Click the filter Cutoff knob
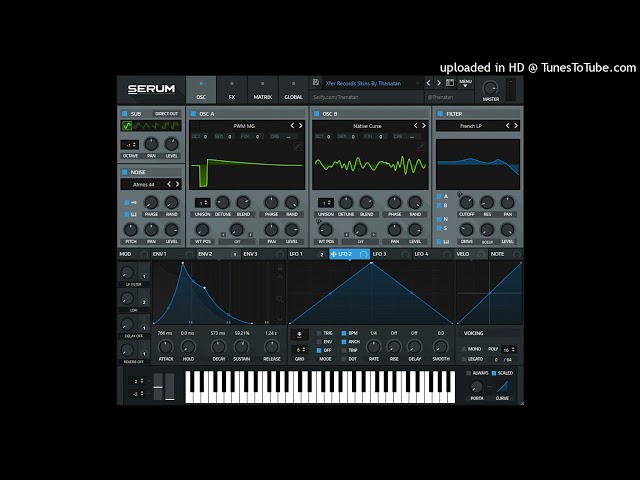 click(x=467, y=202)
